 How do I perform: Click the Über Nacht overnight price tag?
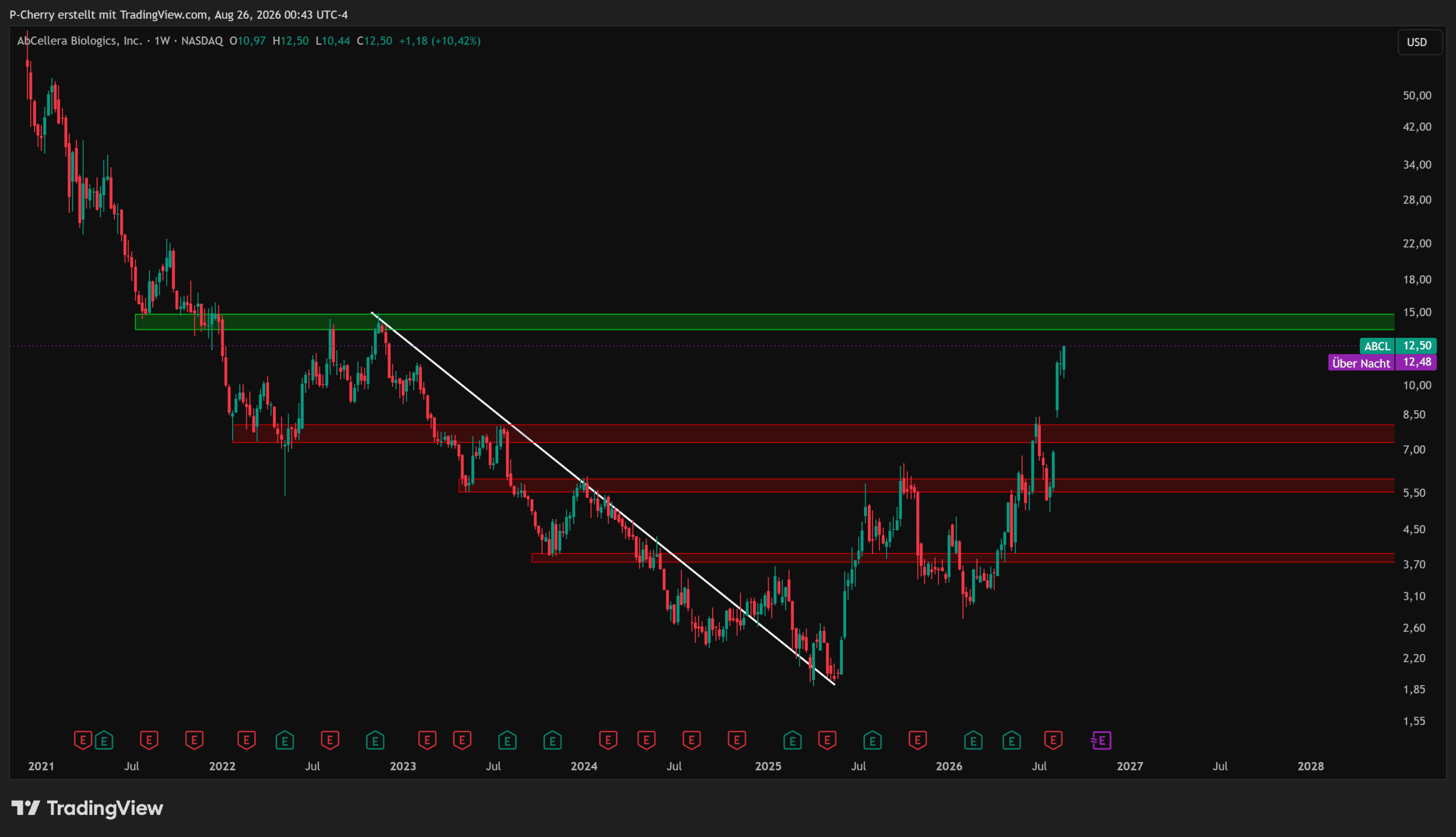1361,363
